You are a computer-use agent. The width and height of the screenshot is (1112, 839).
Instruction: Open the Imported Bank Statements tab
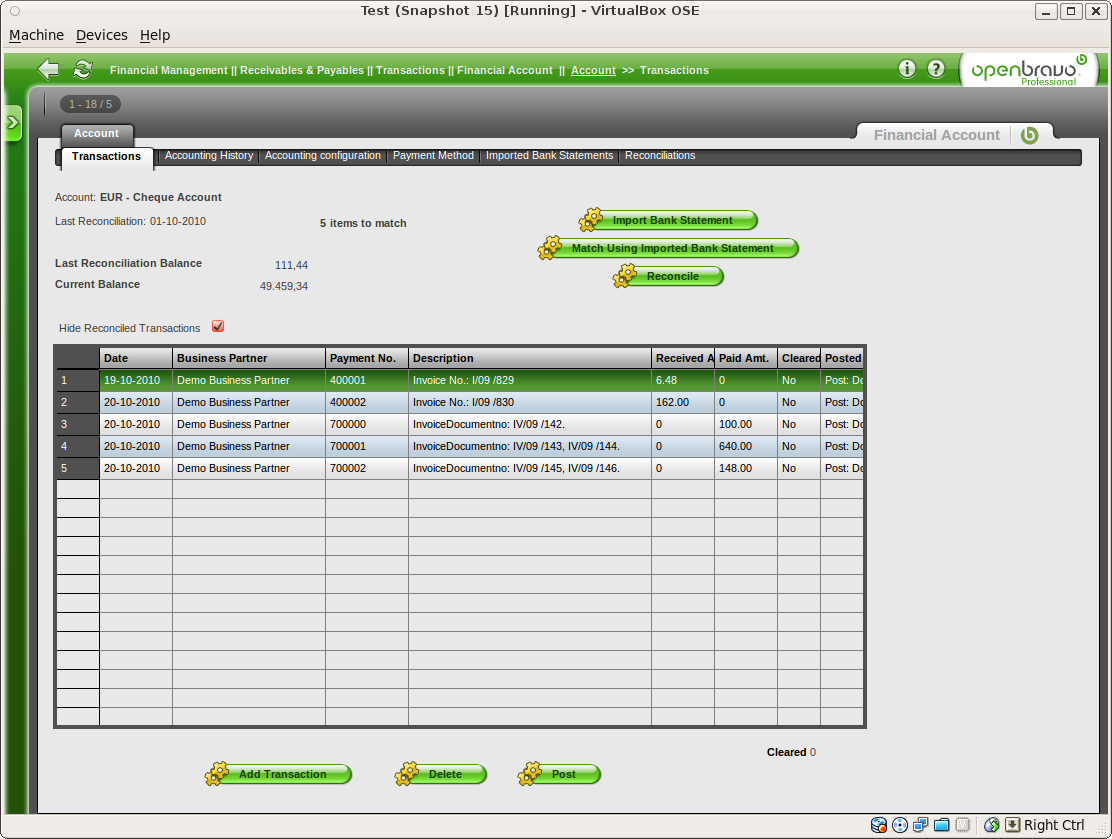coord(549,156)
